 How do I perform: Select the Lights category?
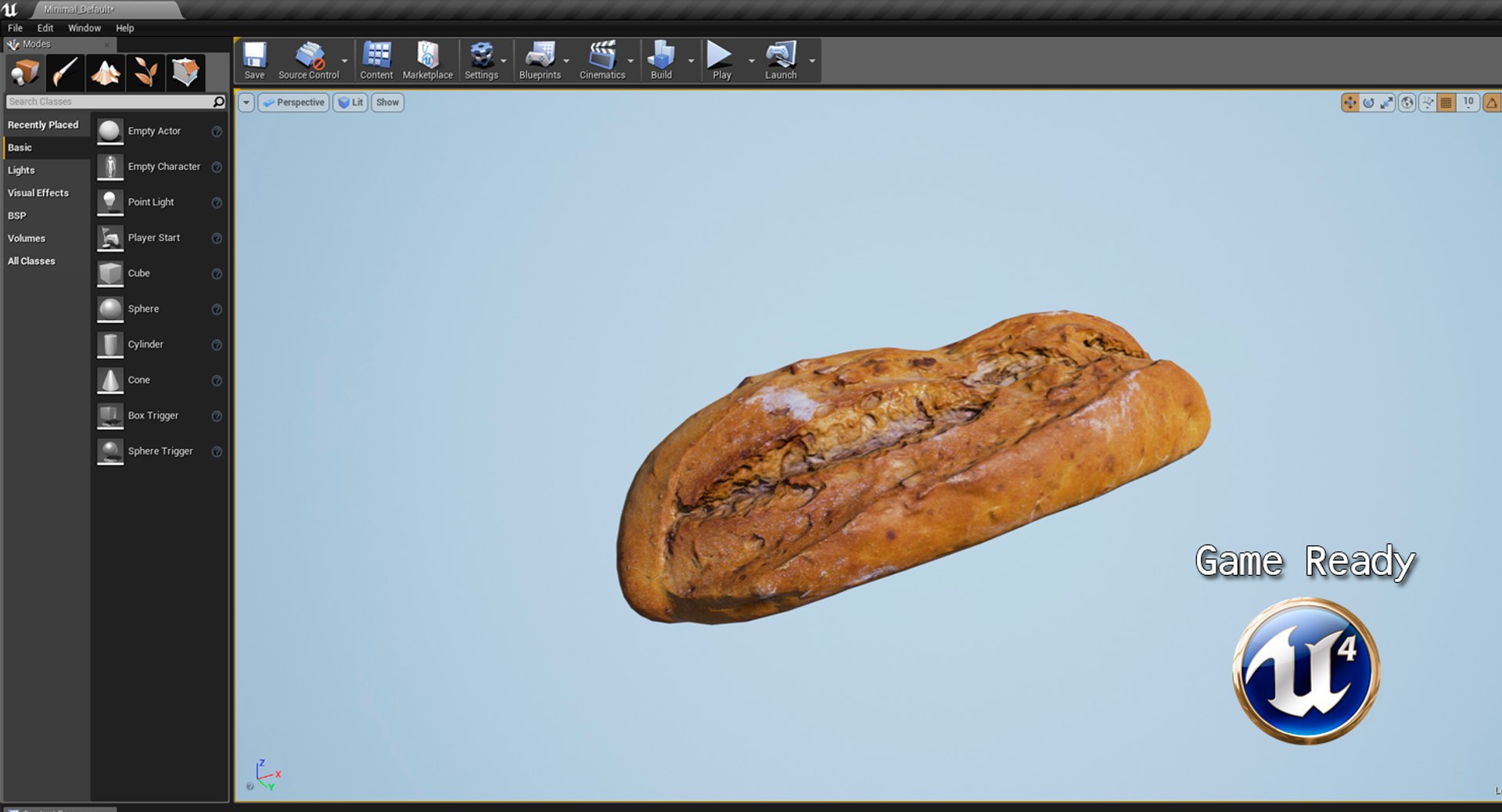(x=47, y=171)
